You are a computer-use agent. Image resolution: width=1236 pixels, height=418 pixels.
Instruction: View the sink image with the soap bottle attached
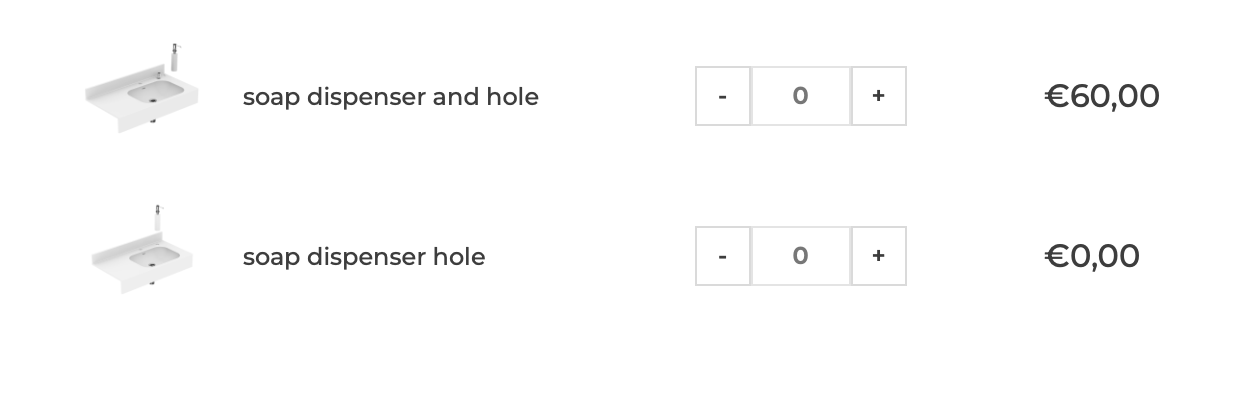[x=141, y=89]
